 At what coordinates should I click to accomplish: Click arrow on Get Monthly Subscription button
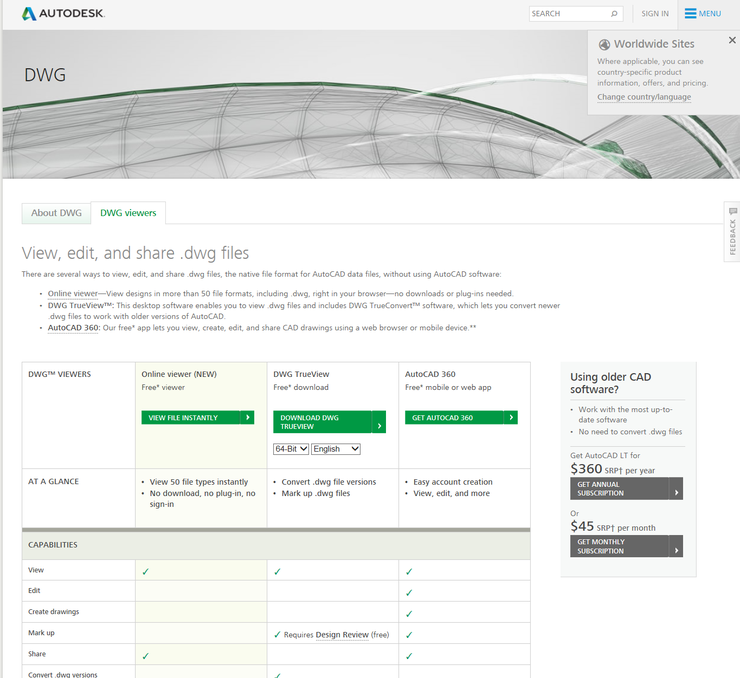(676, 546)
